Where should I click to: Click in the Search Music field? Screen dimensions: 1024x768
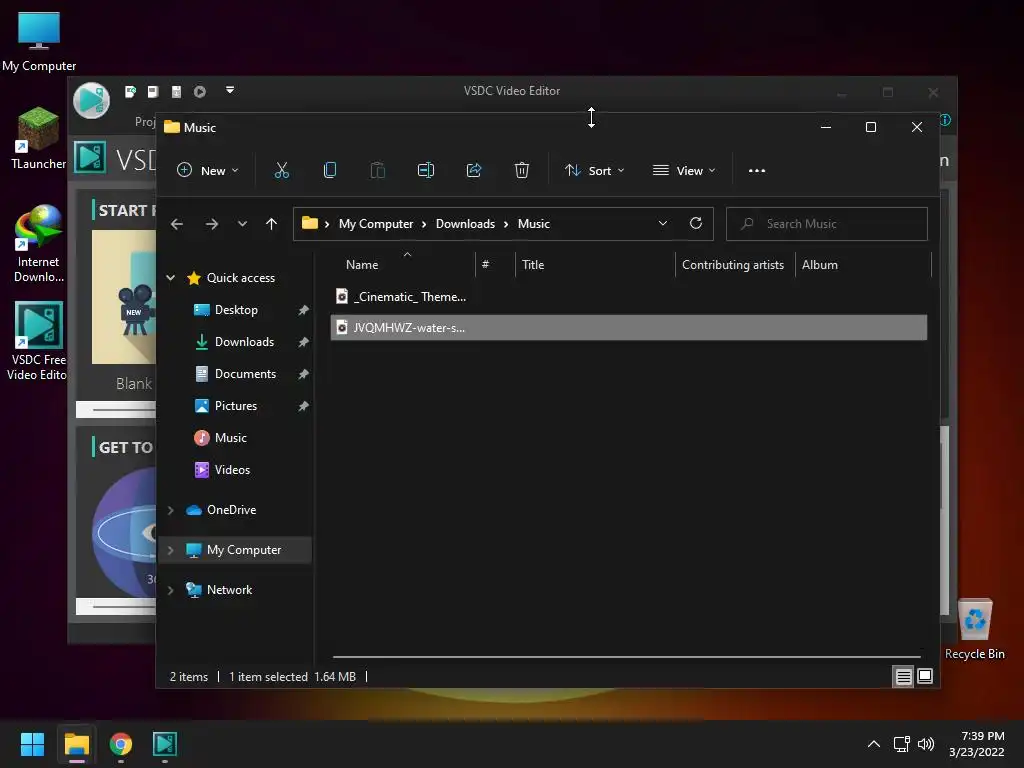(x=827, y=223)
